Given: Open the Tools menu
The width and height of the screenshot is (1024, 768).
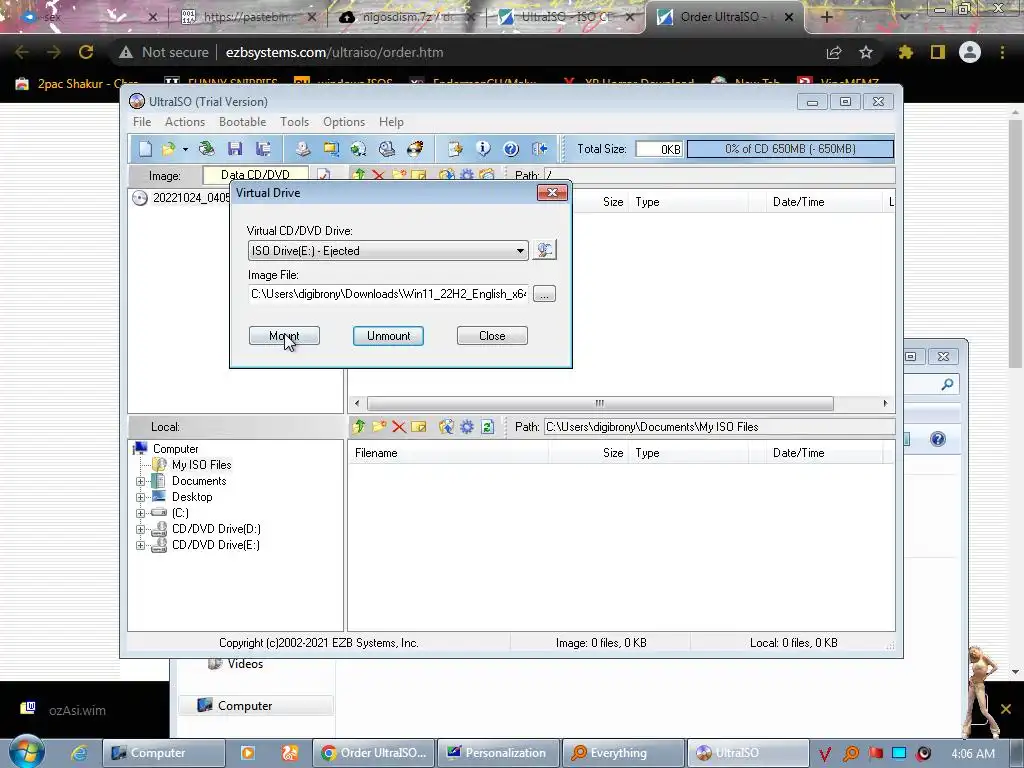Looking at the screenshot, I should point(295,122).
